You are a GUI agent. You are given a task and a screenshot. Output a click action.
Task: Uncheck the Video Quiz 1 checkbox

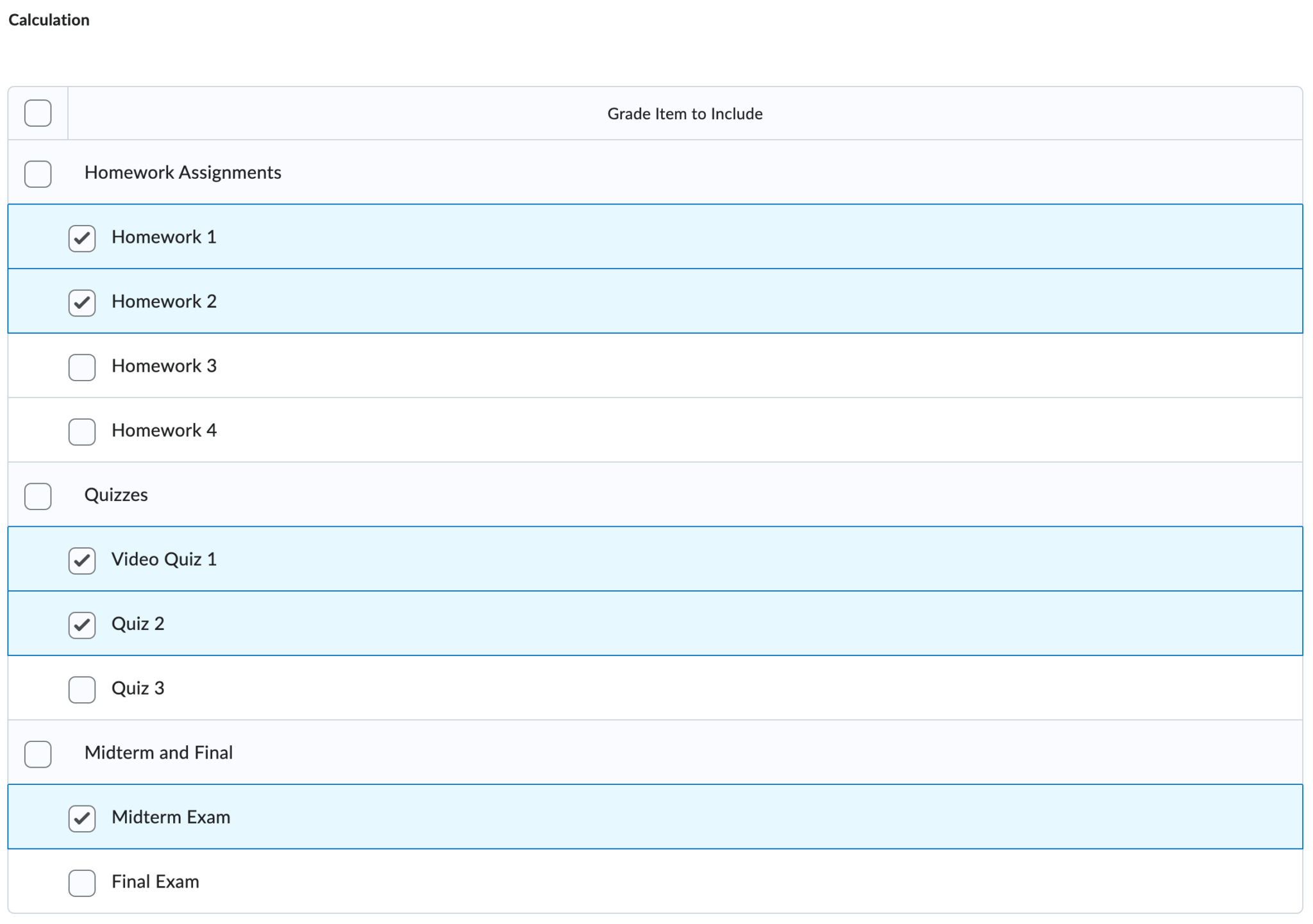point(82,561)
